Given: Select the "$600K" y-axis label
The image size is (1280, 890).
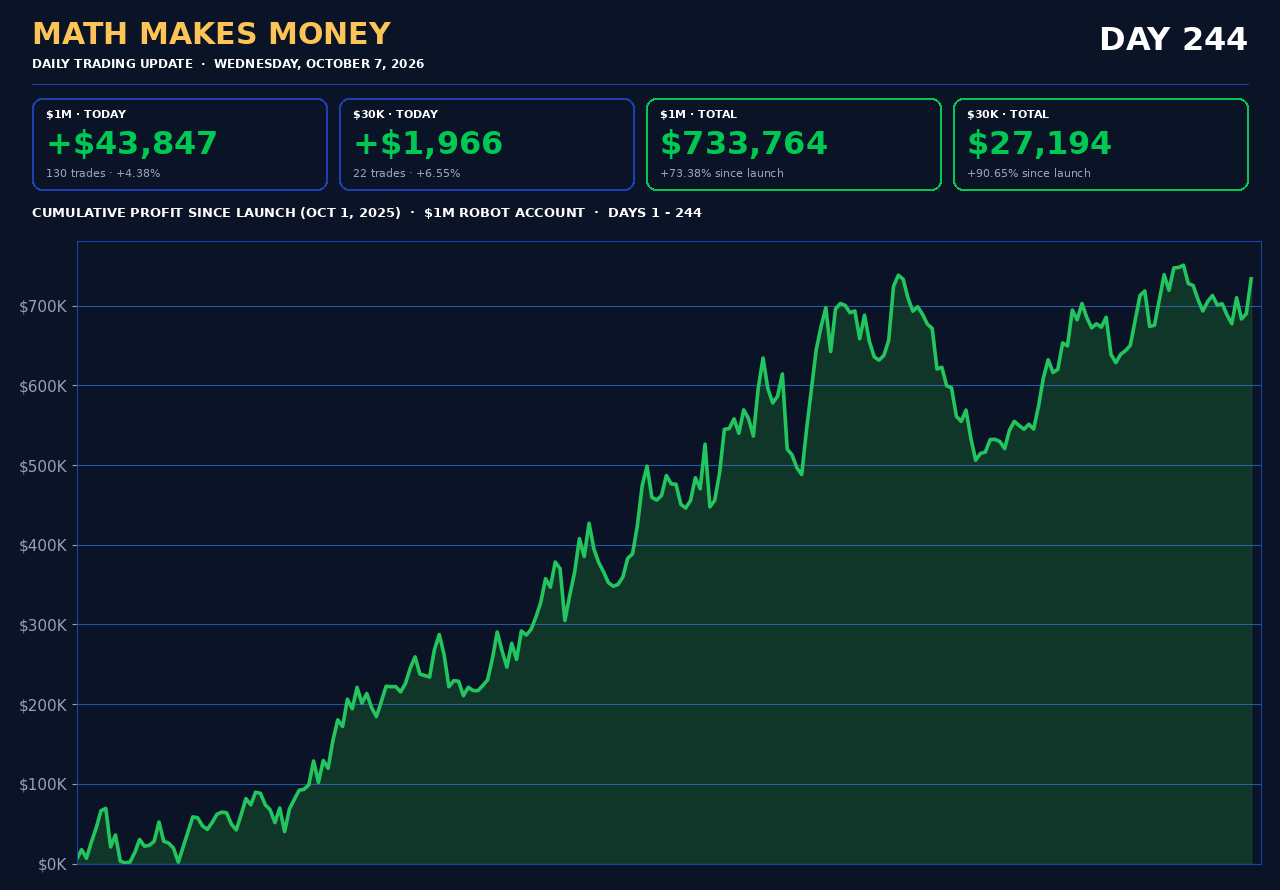Looking at the screenshot, I should coord(43,386).
